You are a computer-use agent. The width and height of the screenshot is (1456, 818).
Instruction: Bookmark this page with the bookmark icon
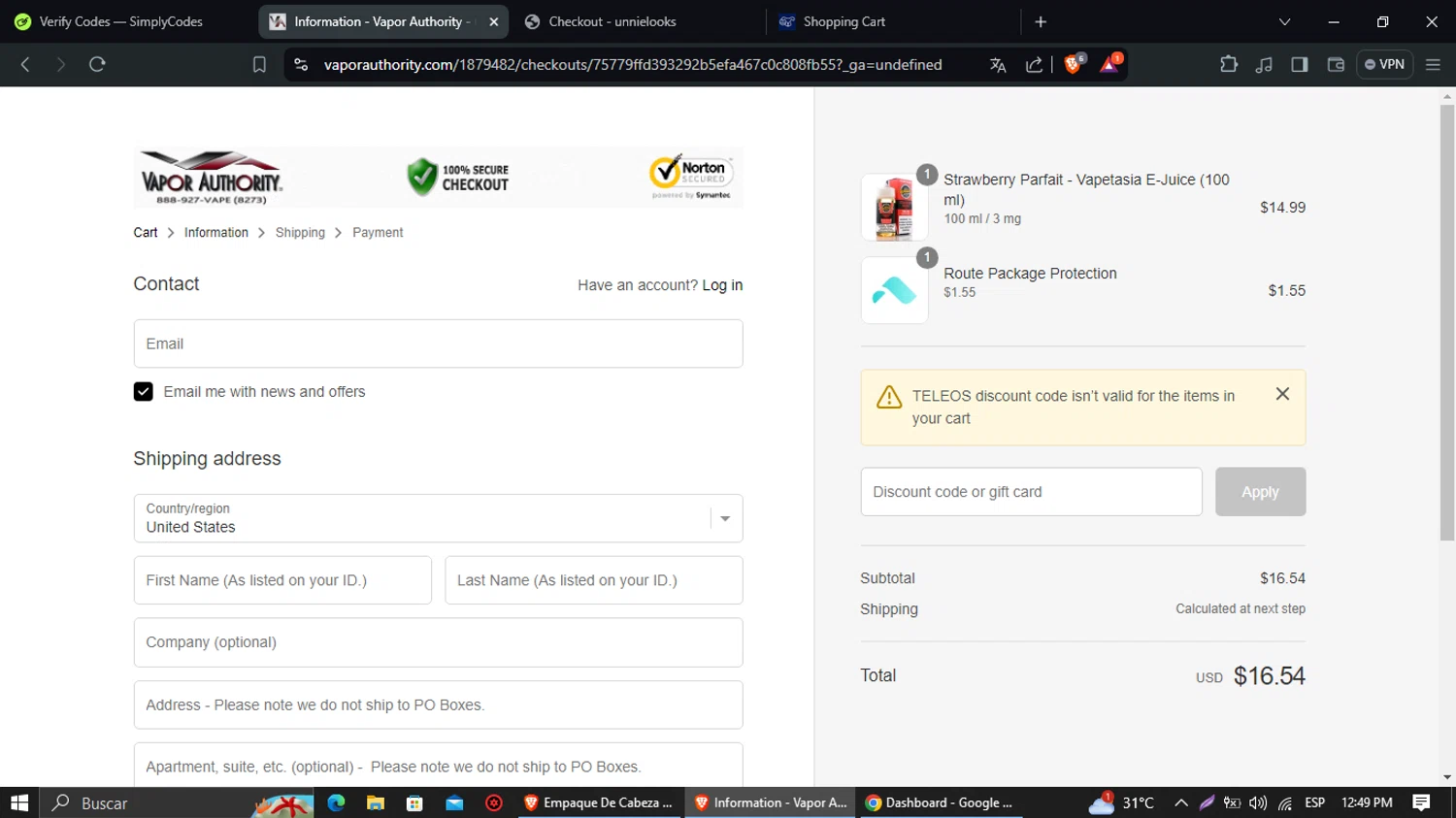coord(259,65)
